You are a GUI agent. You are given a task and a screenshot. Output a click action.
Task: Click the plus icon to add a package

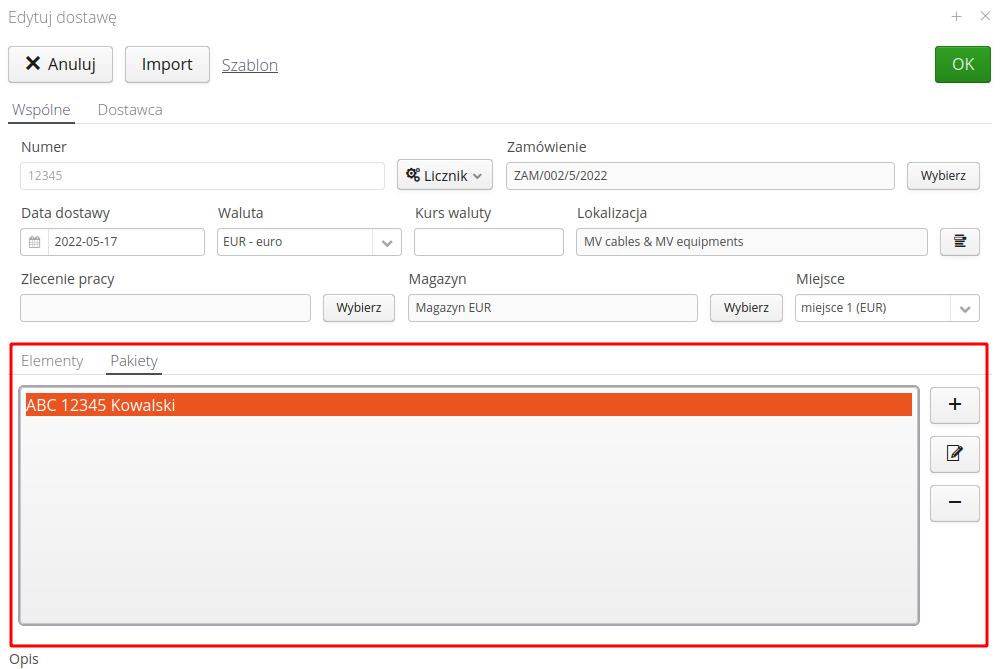coord(954,405)
